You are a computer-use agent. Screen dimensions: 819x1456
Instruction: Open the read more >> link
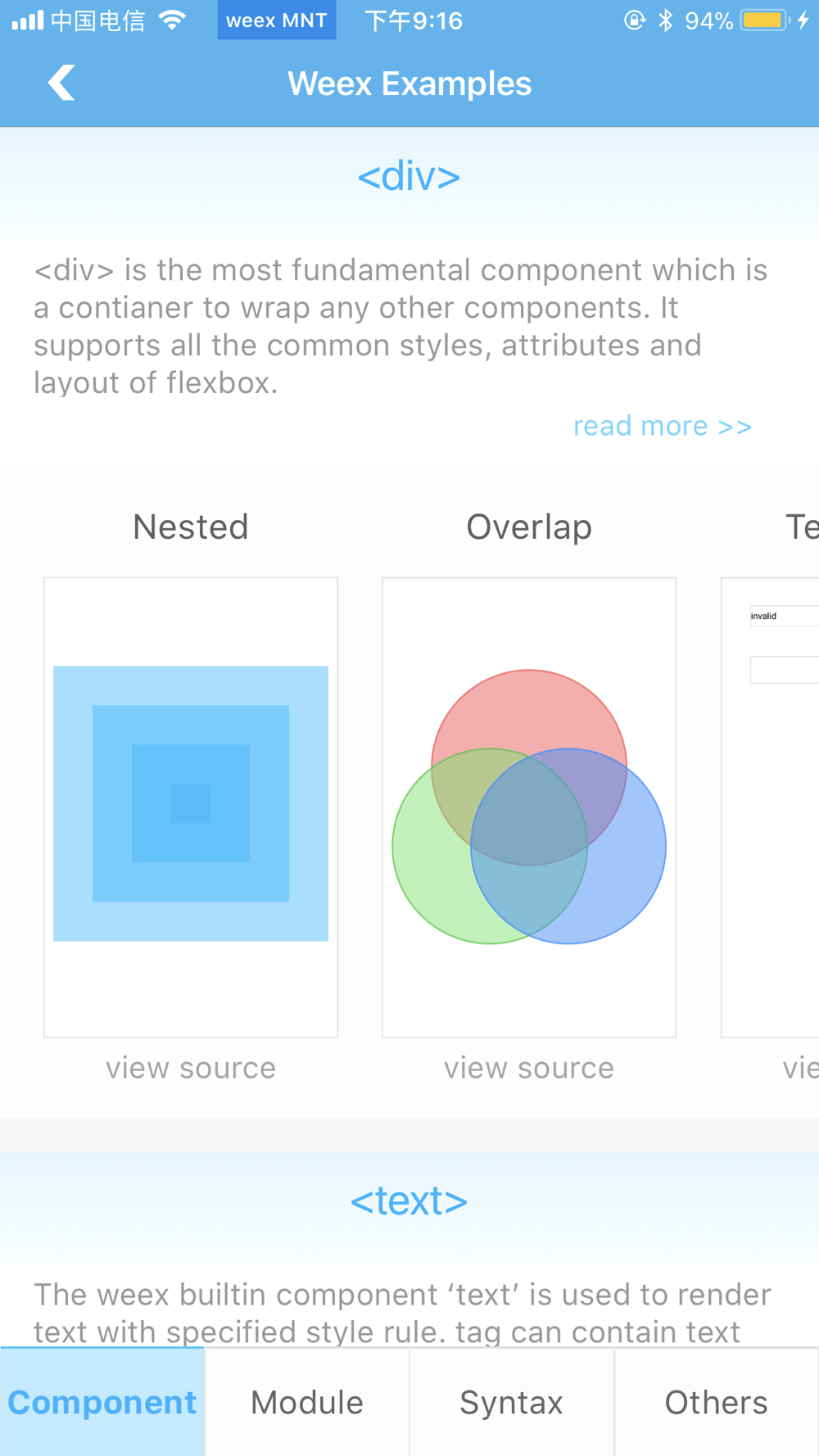(663, 426)
